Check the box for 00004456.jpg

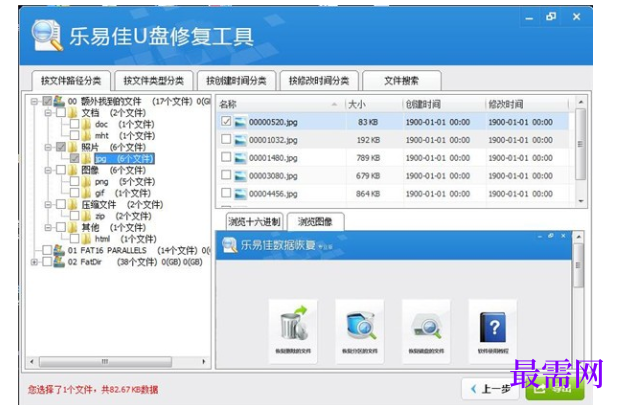tap(226, 193)
